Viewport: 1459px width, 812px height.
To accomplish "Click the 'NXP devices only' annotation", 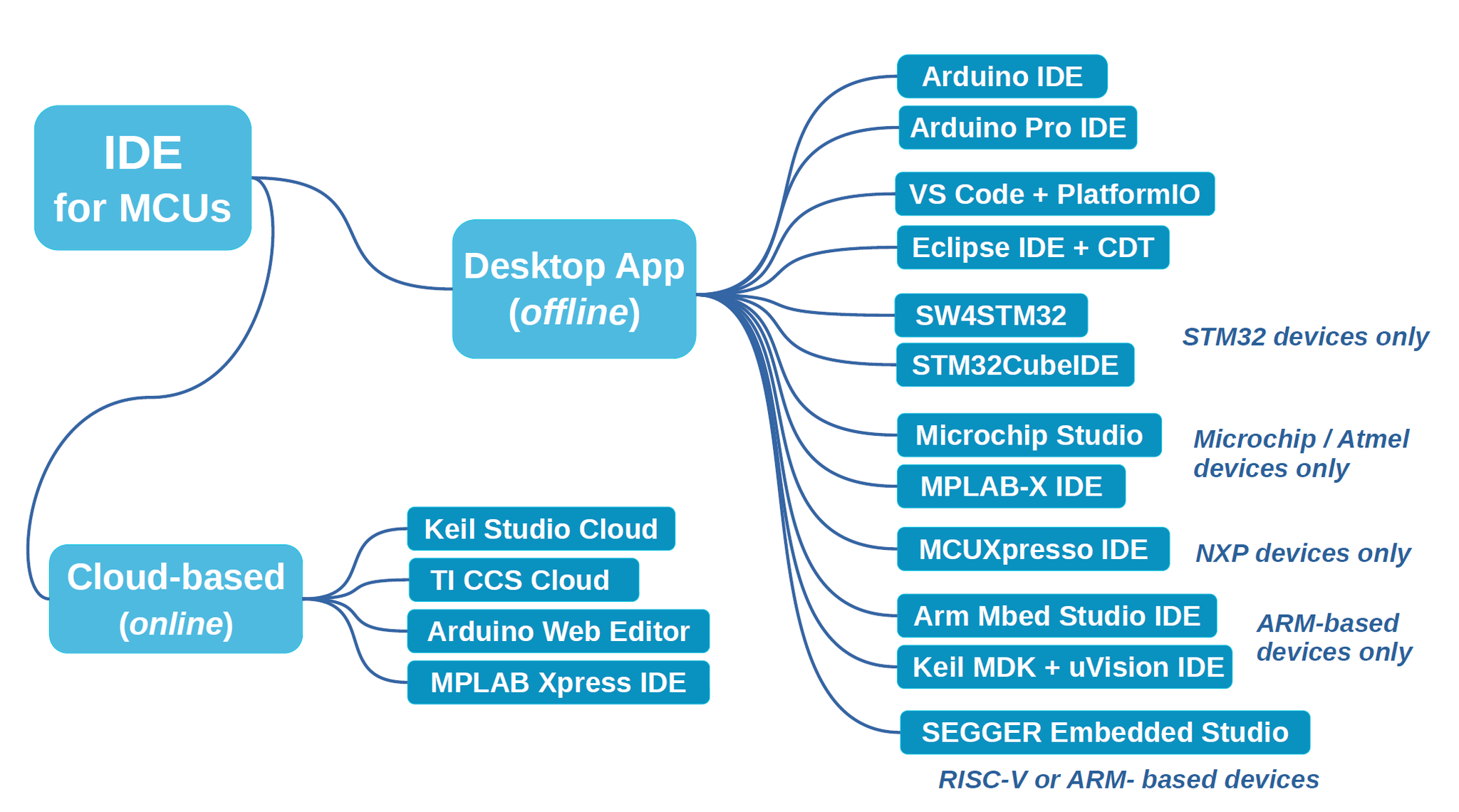I will (1302, 553).
